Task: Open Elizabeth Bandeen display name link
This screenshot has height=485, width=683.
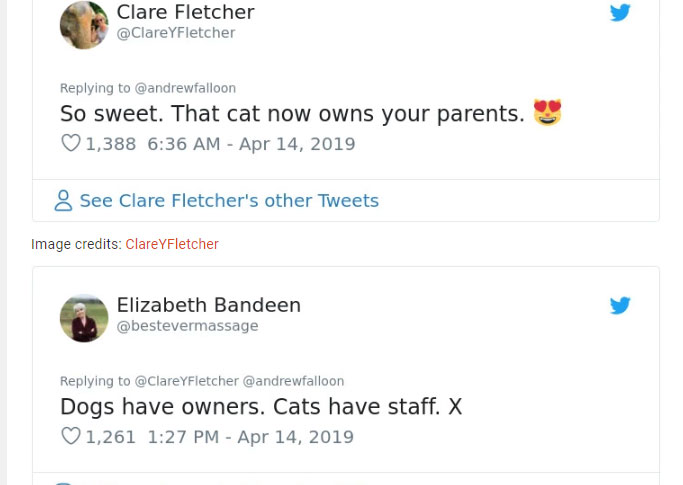Action: (208, 305)
